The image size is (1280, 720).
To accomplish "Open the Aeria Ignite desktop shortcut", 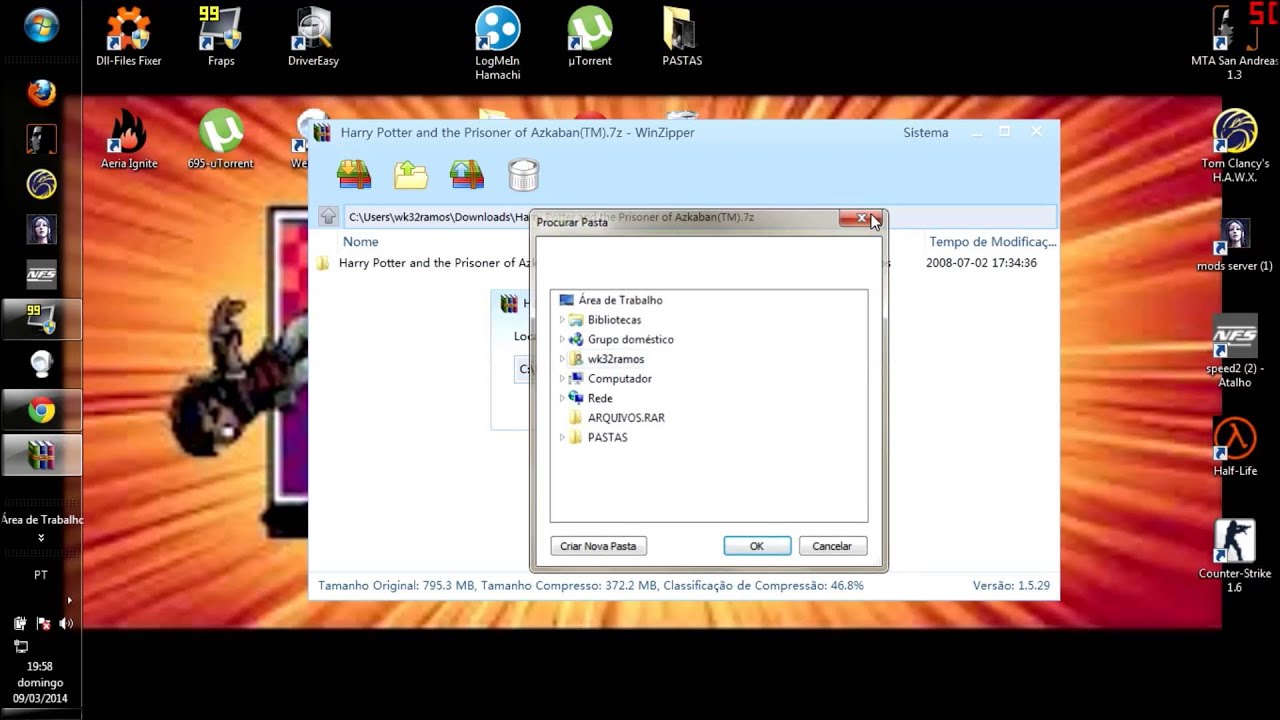I will pos(129,139).
